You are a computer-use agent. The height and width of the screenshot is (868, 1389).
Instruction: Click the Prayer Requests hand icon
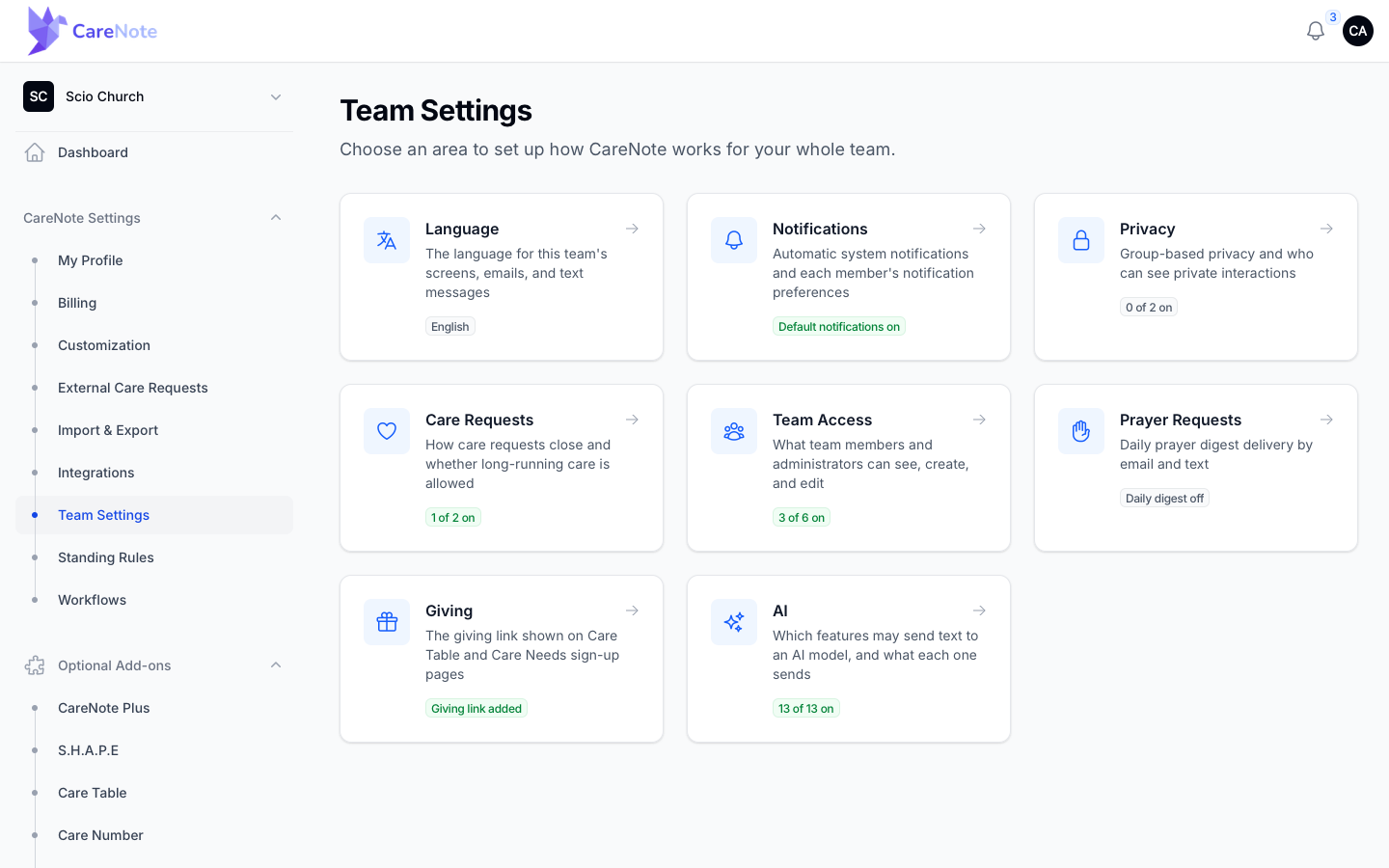click(1081, 431)
